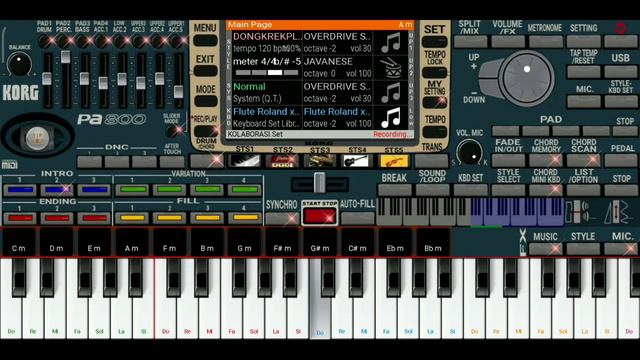Toggle LOW ACC.2 track mute
640x360 pixels.
click(x=121, y=41)
